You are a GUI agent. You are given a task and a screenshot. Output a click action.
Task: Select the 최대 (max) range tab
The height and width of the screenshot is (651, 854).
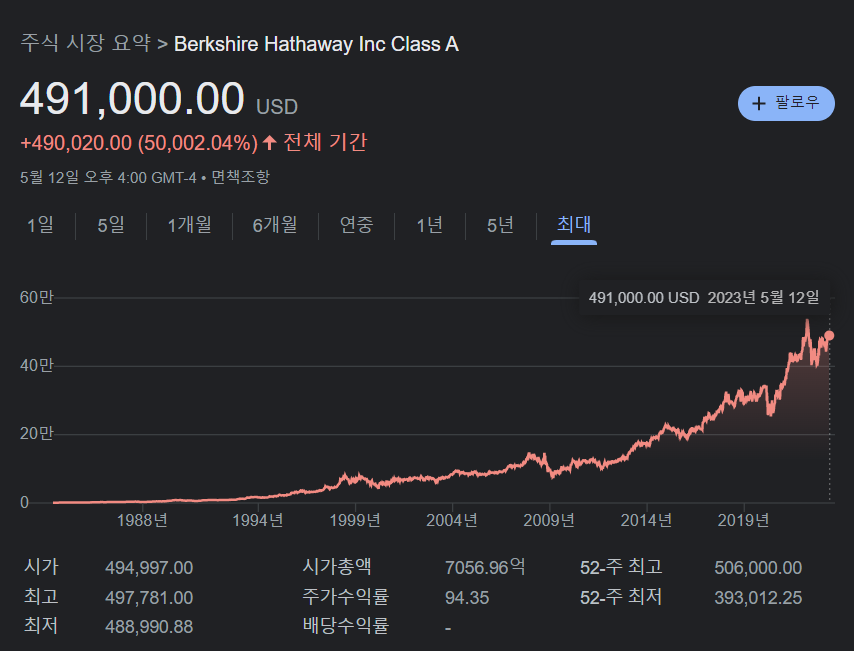tap(574, 224)
